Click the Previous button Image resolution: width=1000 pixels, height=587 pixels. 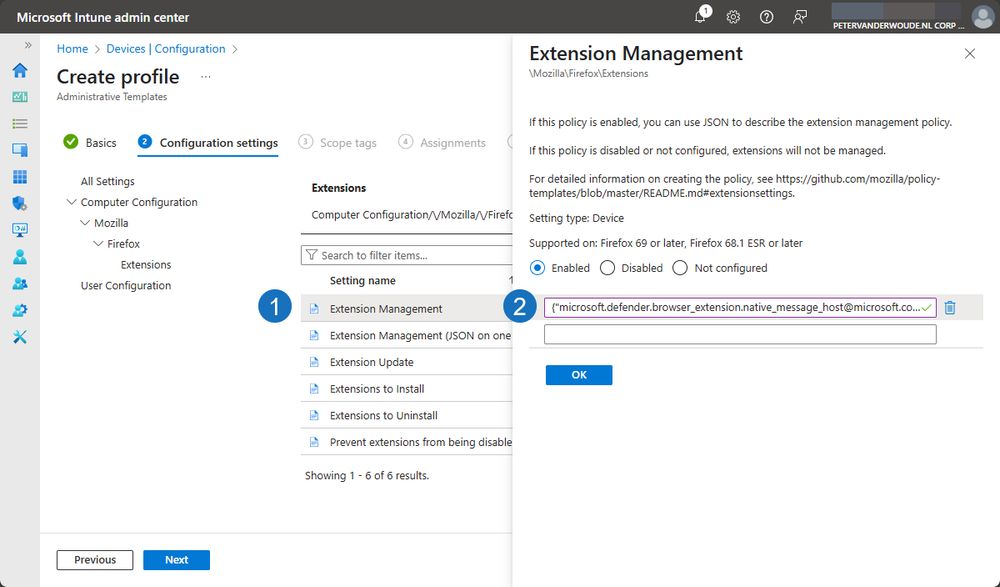click(x=95, y=560)
